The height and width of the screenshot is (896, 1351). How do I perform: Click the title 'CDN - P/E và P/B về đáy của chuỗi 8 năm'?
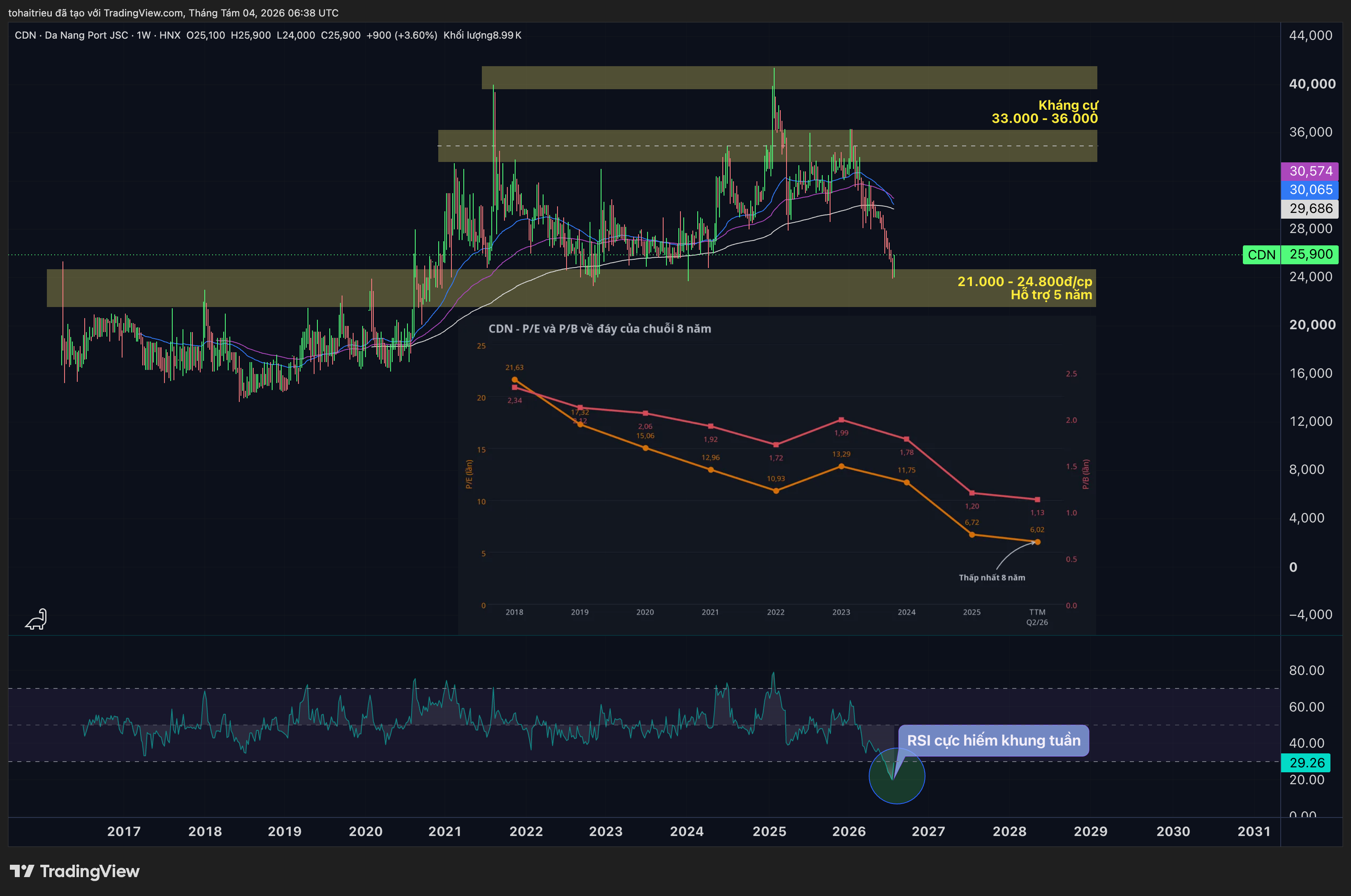599,328
